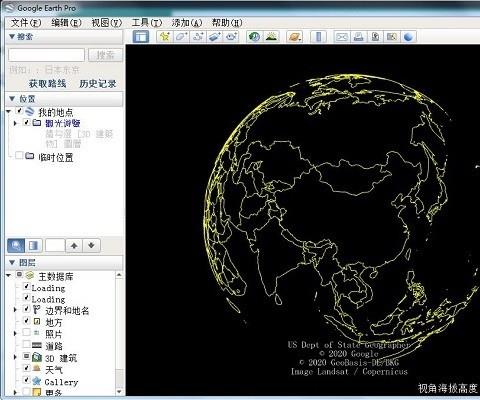Click the save image icon
This screenshot has width=480, height=400.
(x=375, y=36)
